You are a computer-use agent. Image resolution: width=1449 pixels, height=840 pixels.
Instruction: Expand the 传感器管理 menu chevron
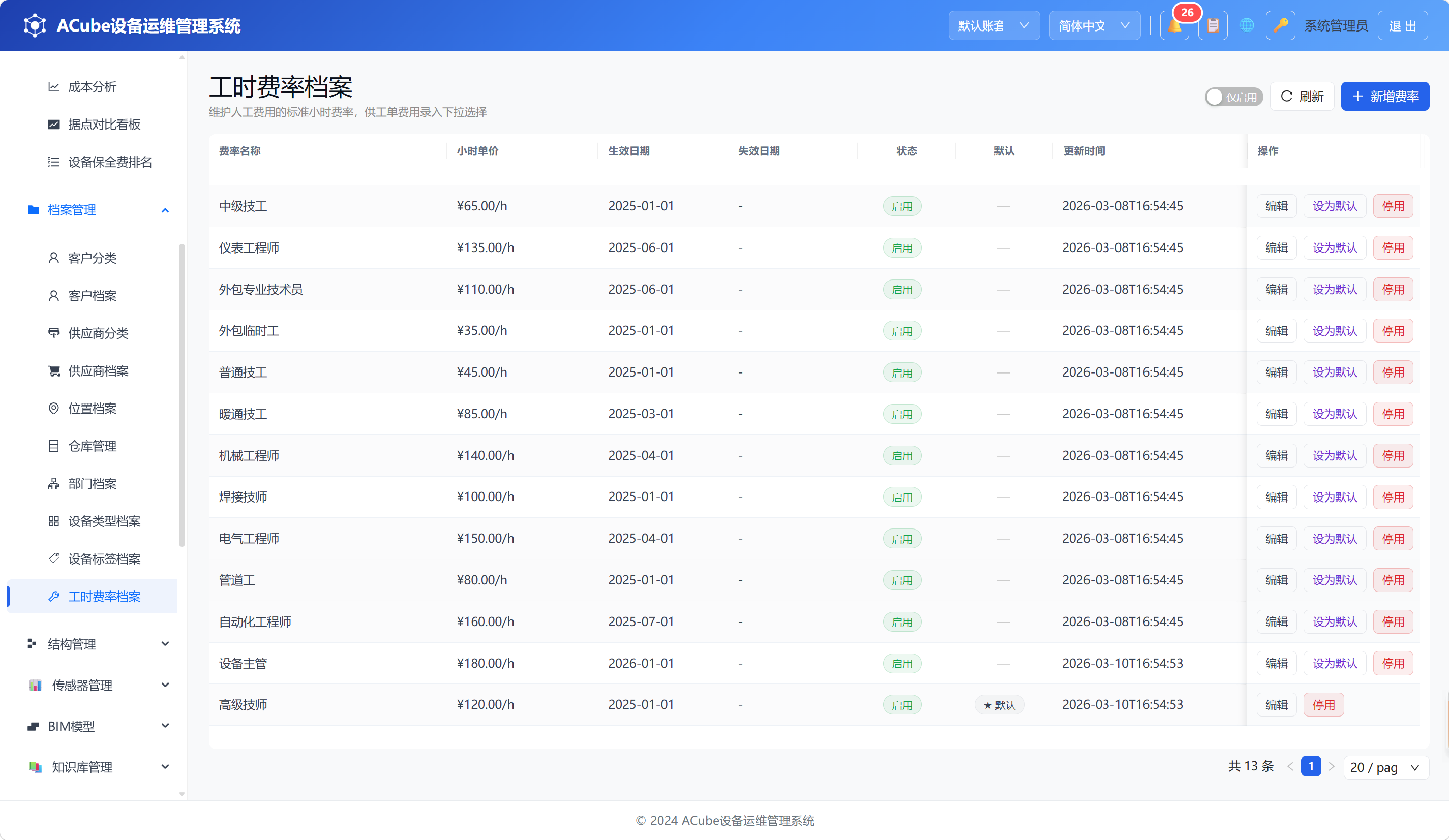pos(165,685)
